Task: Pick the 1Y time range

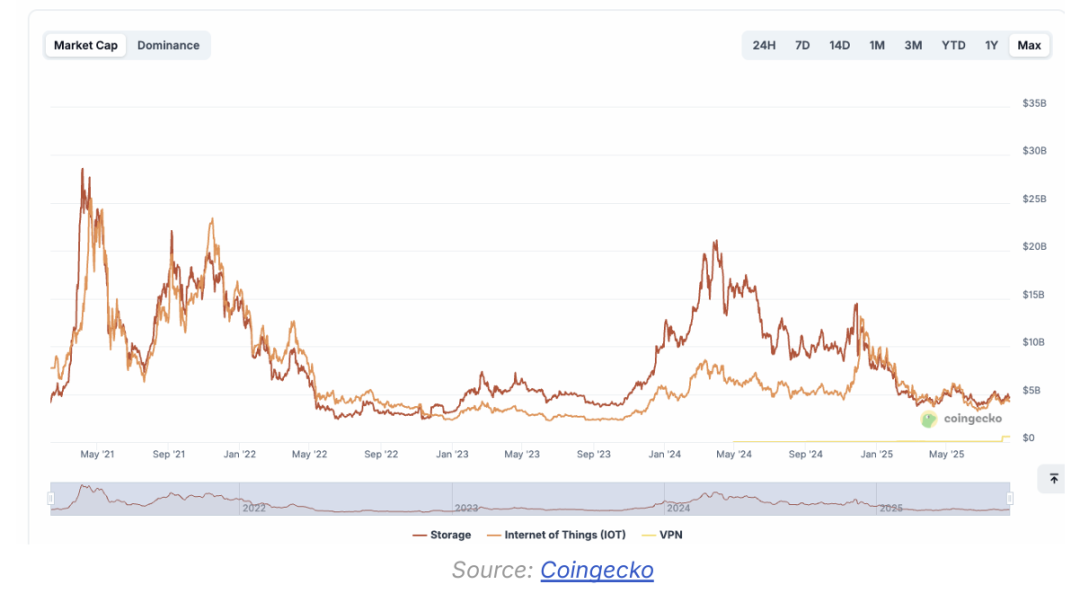Action: (991, 45)
